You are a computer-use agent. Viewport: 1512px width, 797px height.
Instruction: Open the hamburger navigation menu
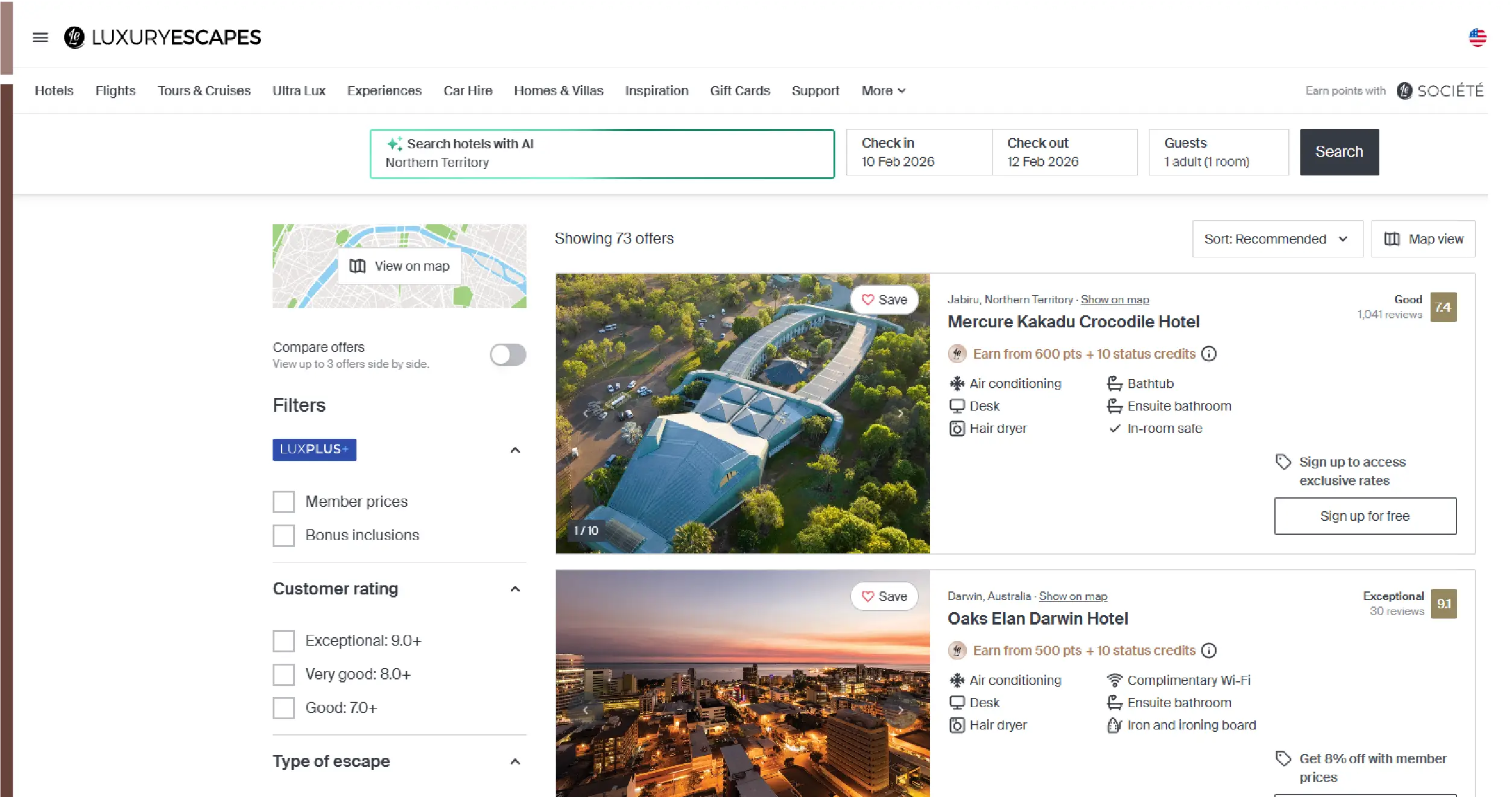tap(40, 37)
